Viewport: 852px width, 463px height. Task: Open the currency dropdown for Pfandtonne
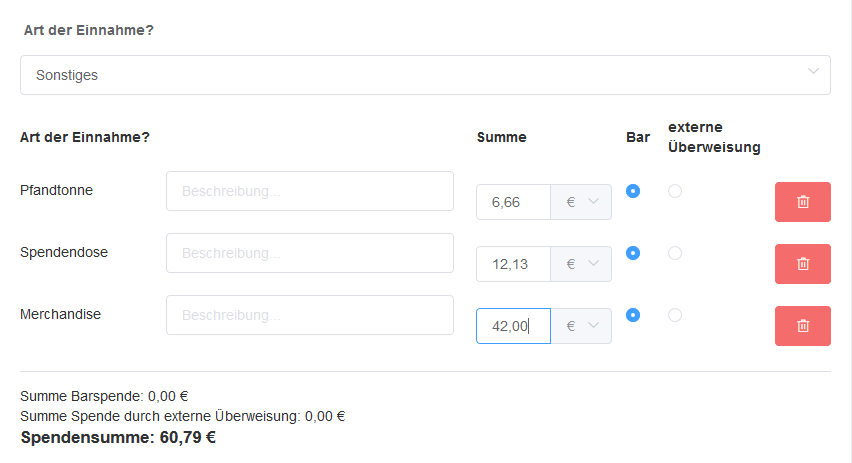[x=581, y=202]
